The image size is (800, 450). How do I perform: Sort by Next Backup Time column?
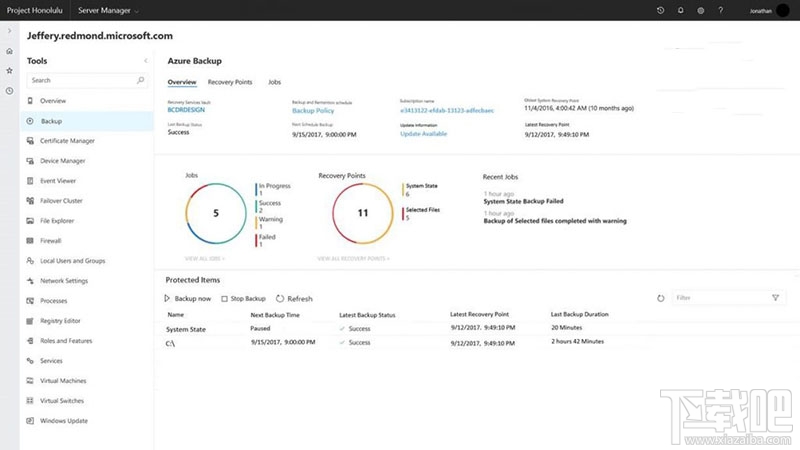275,315
